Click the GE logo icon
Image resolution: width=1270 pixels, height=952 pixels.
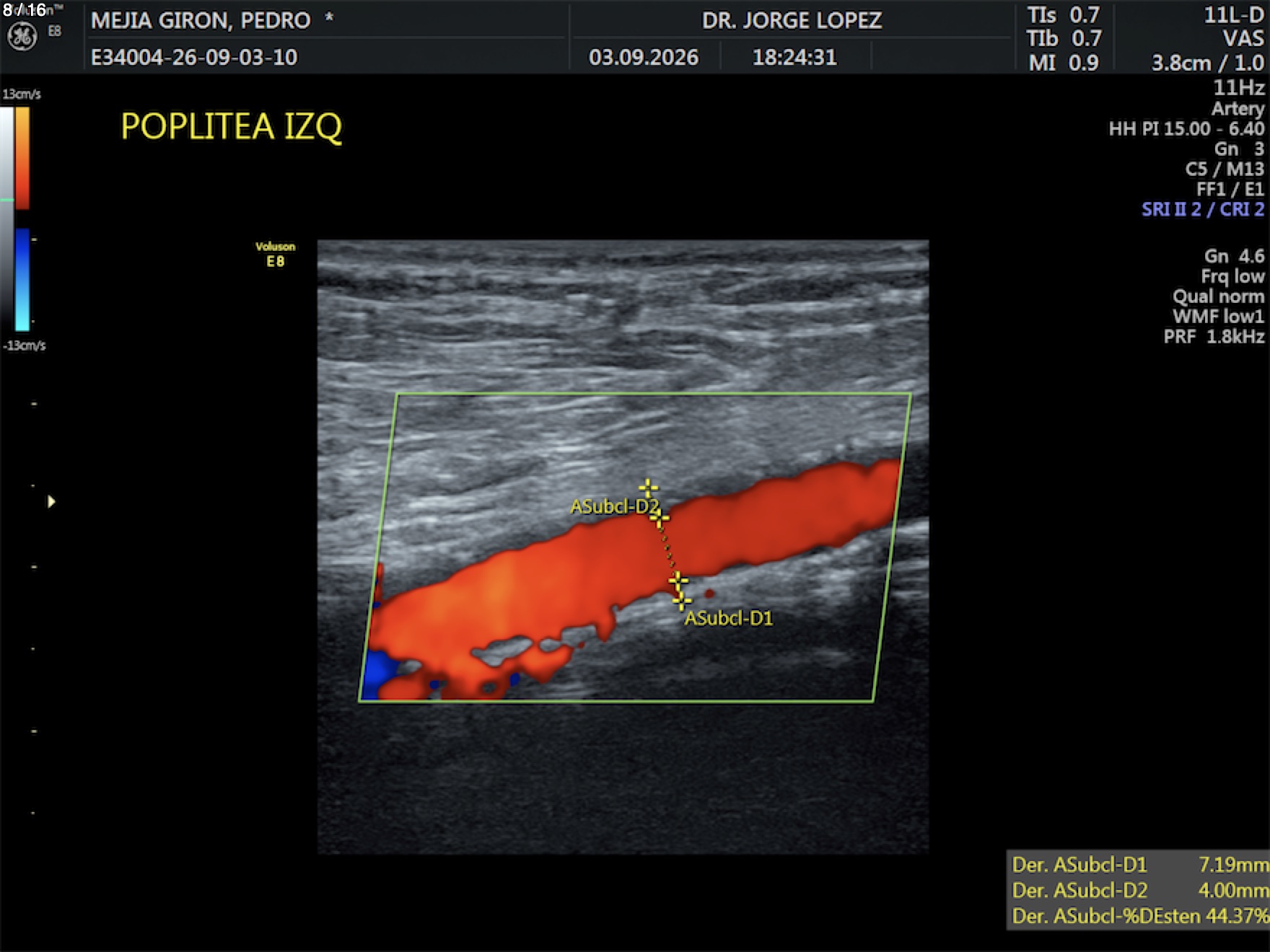point(22,37)
